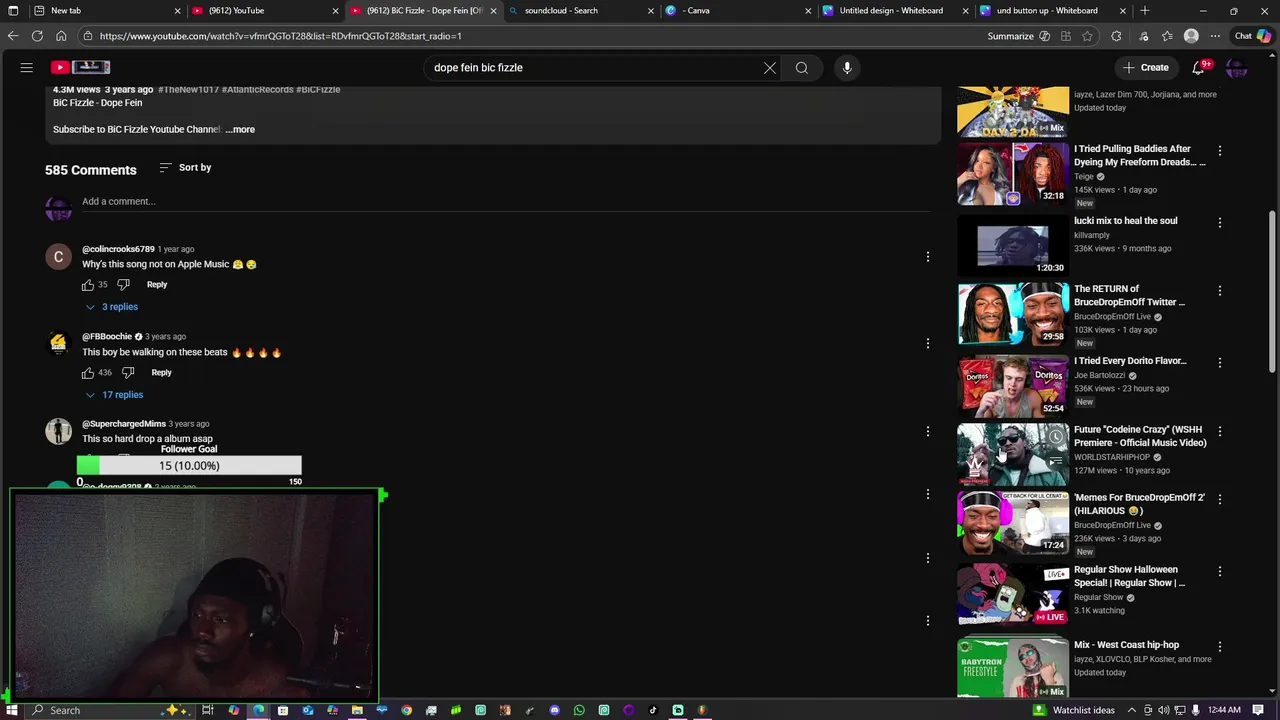Screen dimensions: 1280x720
Task: Dislike the @FBBoochie comment
Action: coord(128,373)
